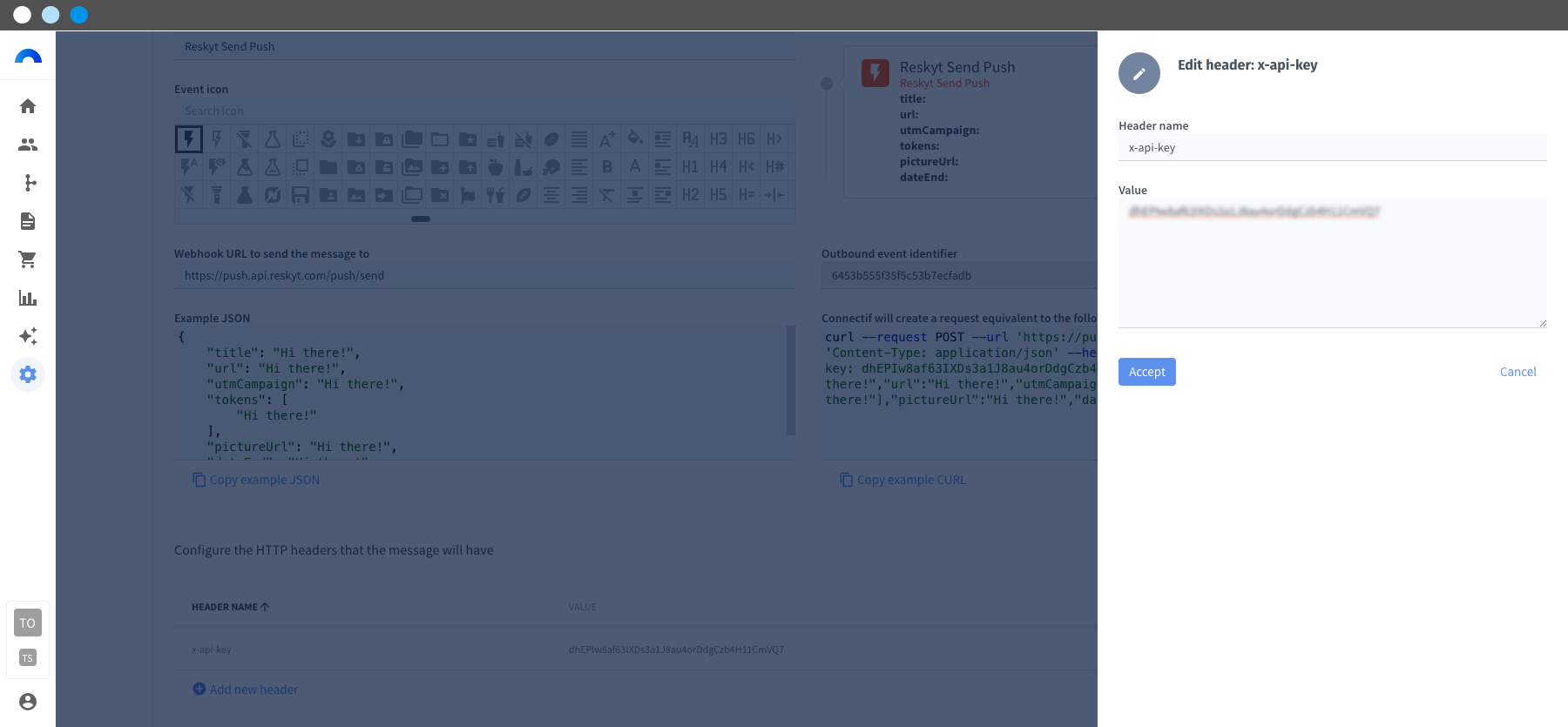Choose the clear formatting icon
This screenshot has width=1568, height=727.
click(x=607, y=195)
